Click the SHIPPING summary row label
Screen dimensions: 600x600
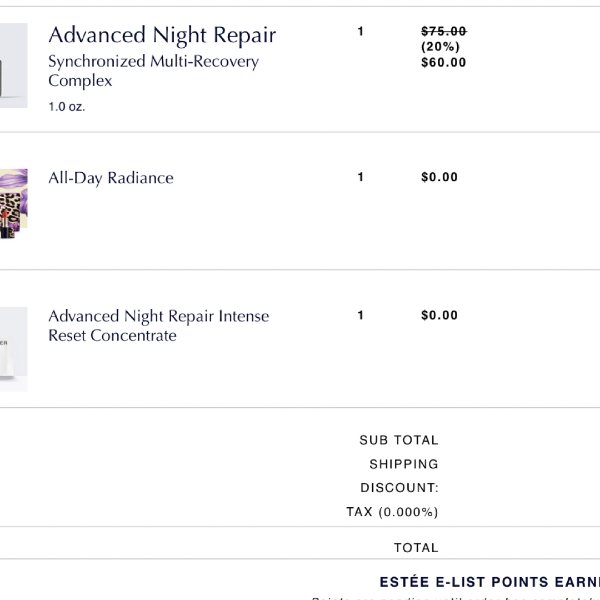pos(404,464)
